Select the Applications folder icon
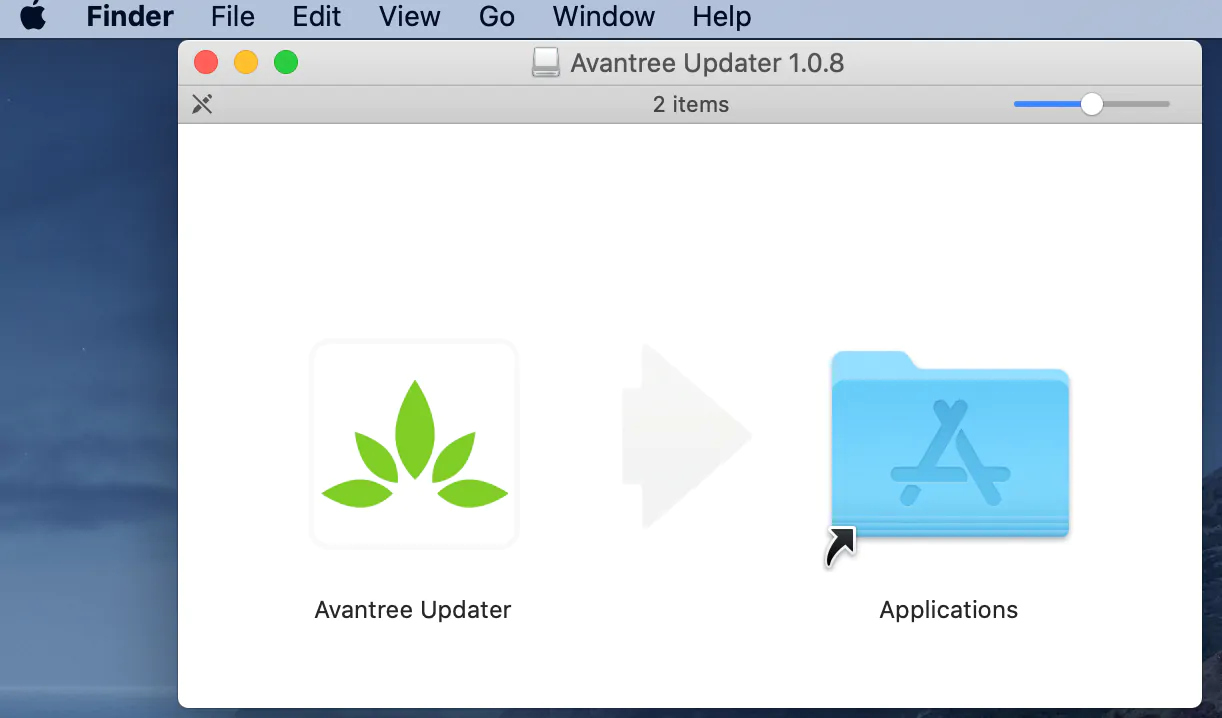 [x=950, y=444]
